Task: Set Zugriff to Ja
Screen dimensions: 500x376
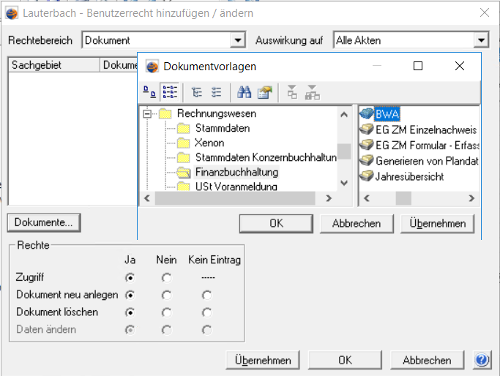Action: click(x=130, y=277)
